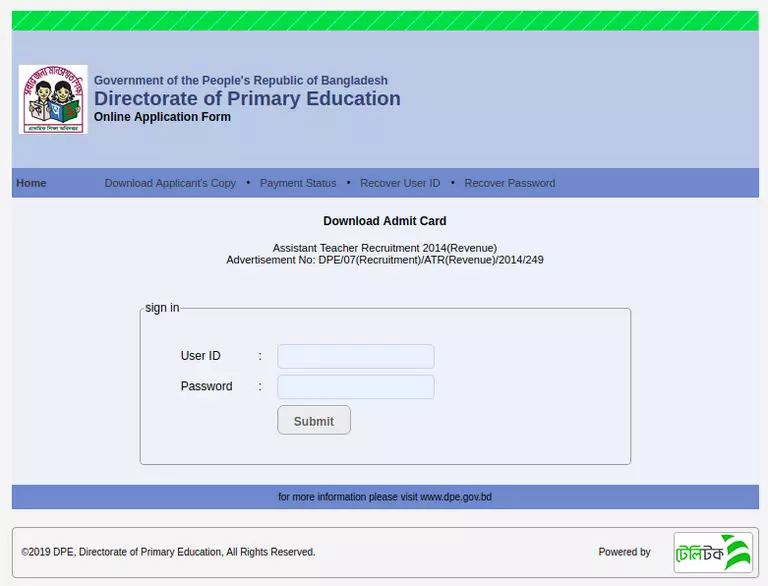Screen dimensions: 768x586
Task: Focus the User ID input field
Action: [355, 356]
